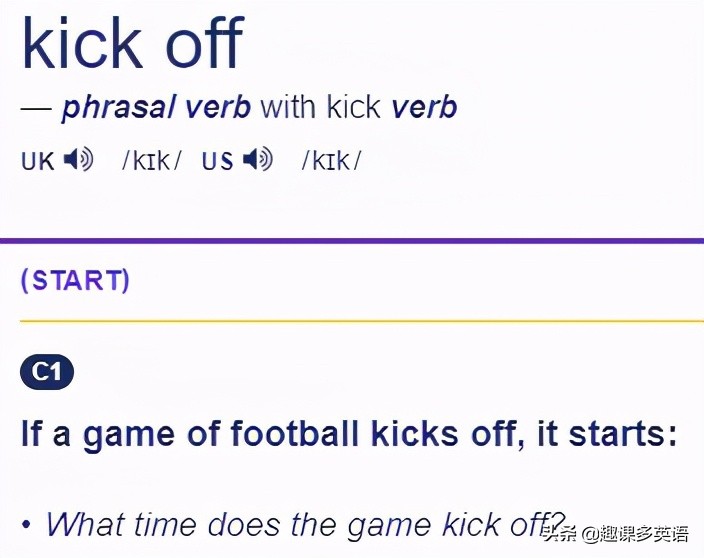Viewport: 704px width, 558px height.
Task: Open the 'phrasal verb' grammar link
Action: pos(157,108)
